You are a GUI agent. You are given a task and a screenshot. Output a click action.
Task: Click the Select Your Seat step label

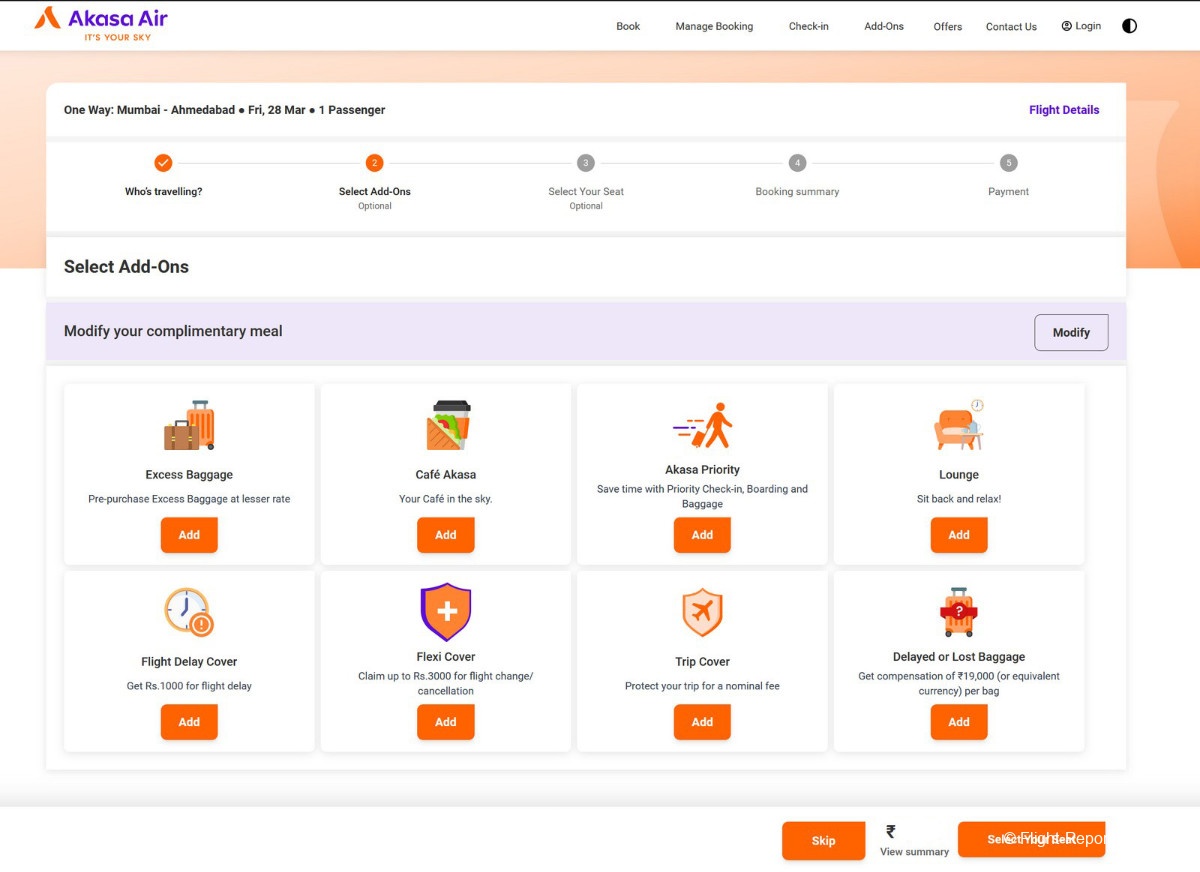tap(586, 191)
